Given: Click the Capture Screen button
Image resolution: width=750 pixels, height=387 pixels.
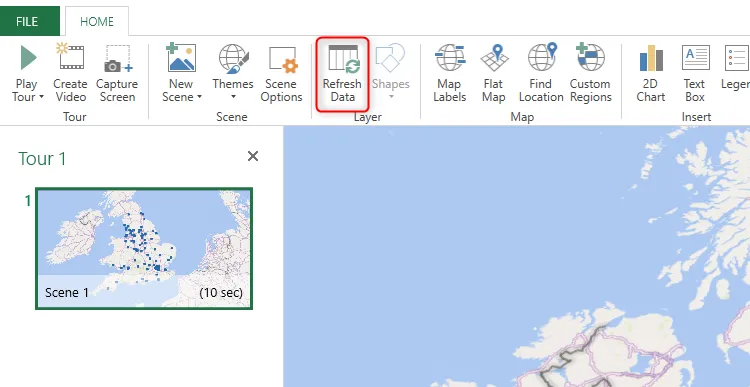Looking at the screenshot, I should [x=117, y=73].
